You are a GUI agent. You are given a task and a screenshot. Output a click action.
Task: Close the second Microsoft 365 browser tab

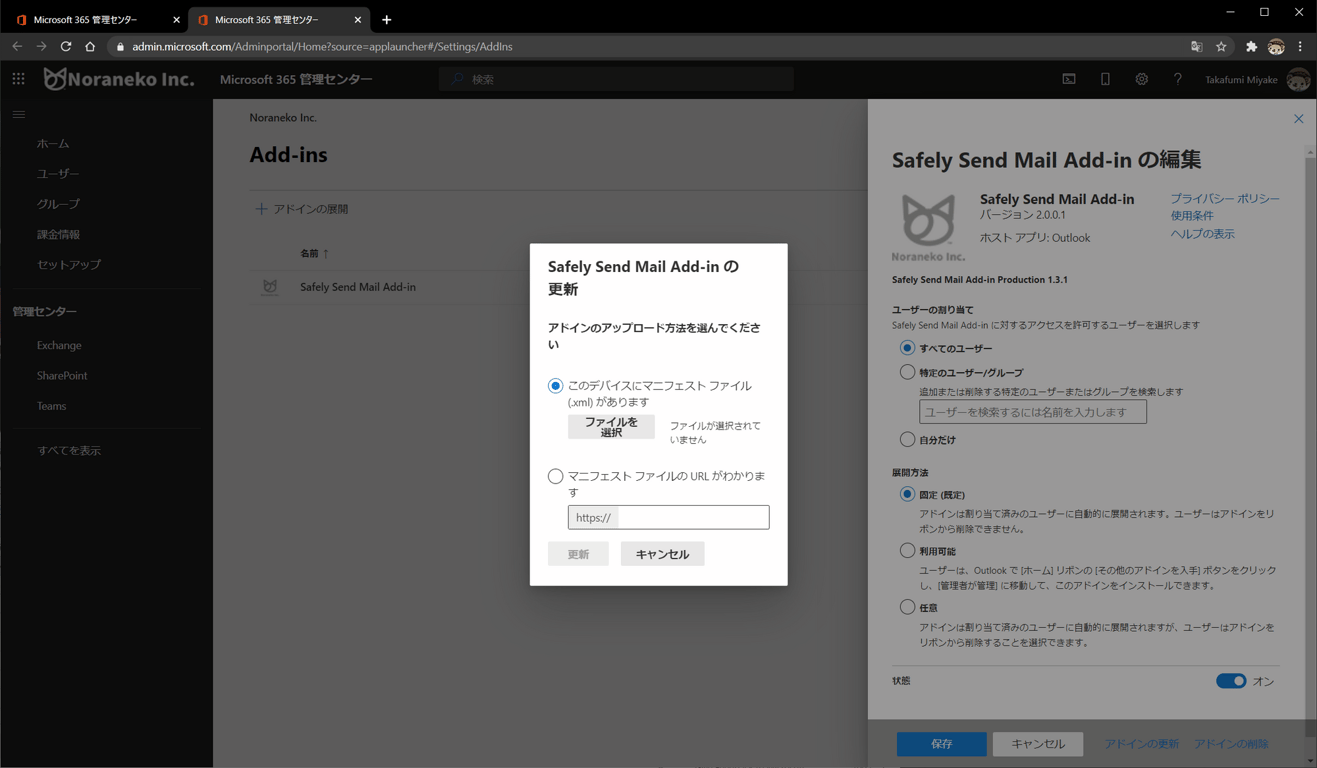358,19
